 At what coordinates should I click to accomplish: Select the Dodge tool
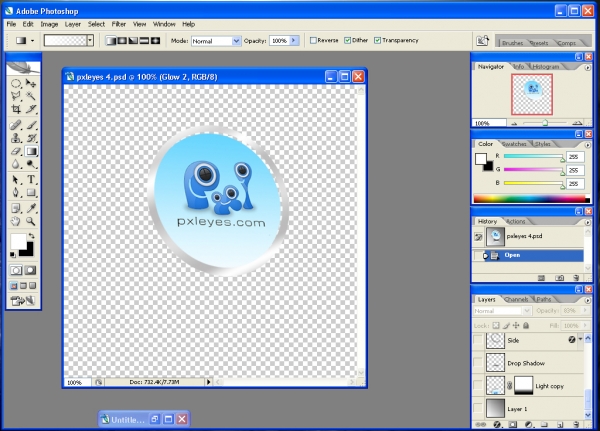[x=31, y=164]
